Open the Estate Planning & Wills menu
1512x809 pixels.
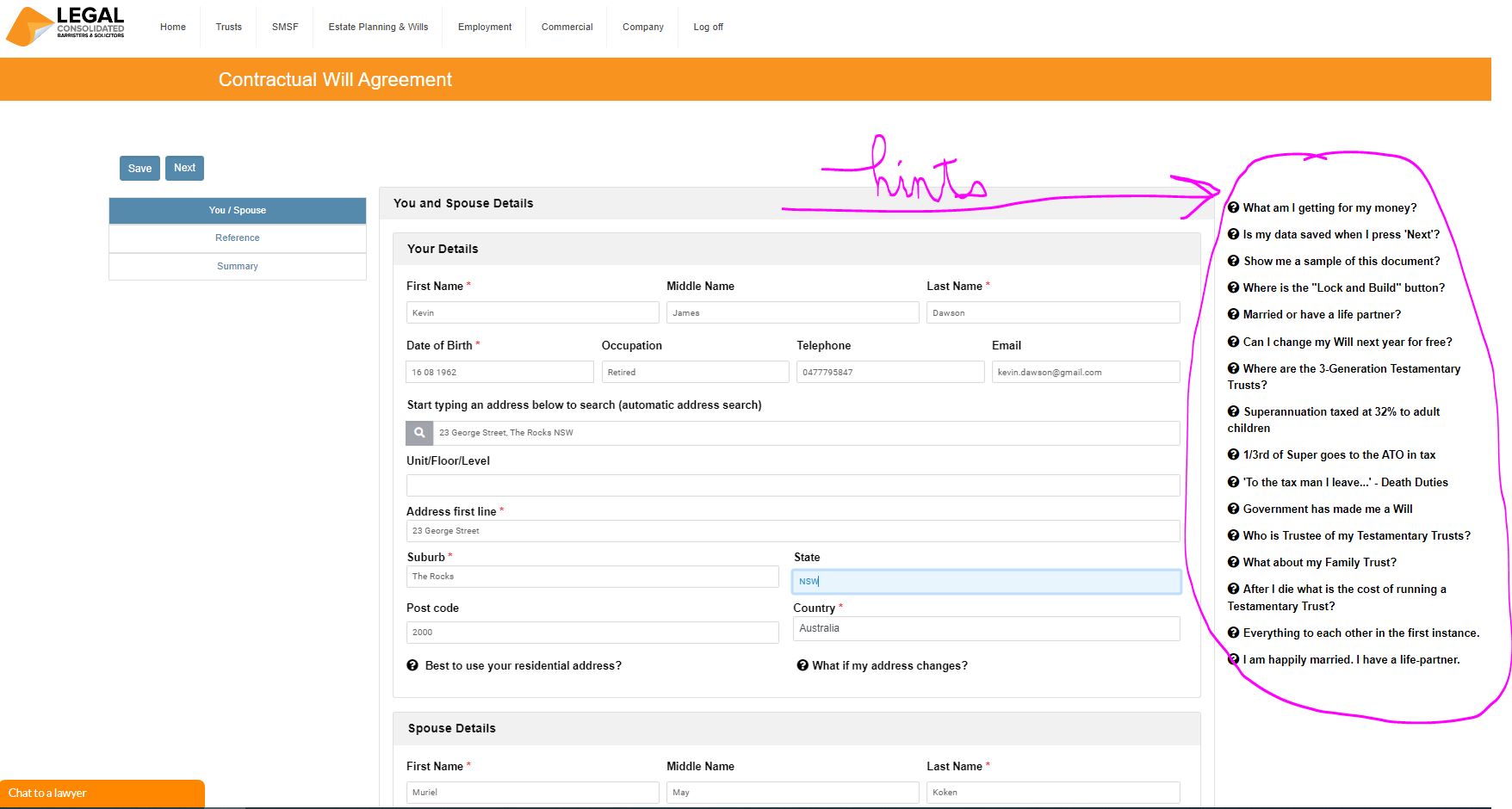[378, 27]
